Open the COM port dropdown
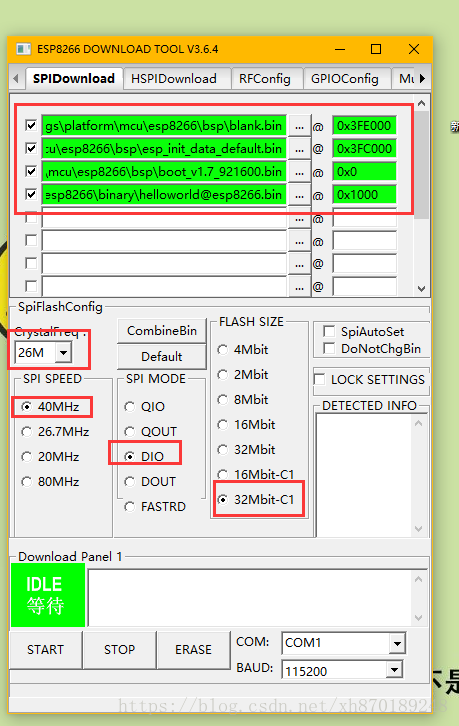 396,643
